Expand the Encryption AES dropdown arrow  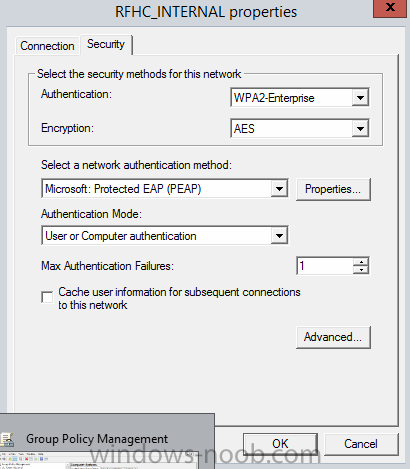(360, 128)
